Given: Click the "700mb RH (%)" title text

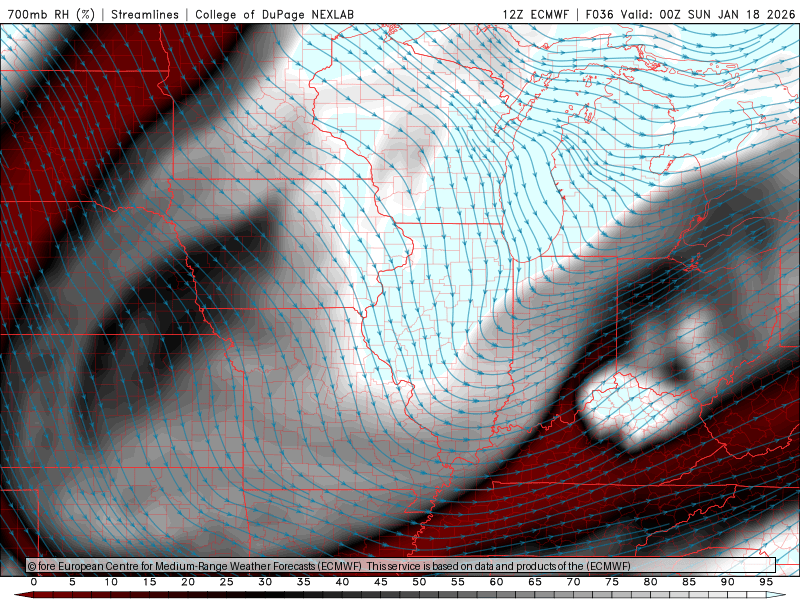Looking at the screenshot, I should (x=52, y=14).
